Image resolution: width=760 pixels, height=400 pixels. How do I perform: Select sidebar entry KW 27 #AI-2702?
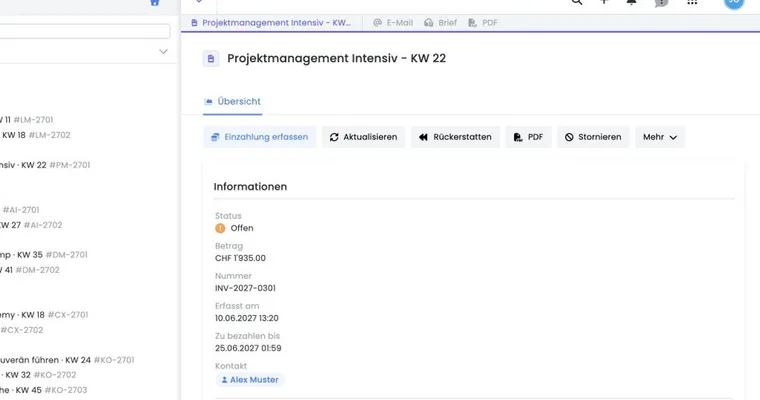(x=31, y=225)
